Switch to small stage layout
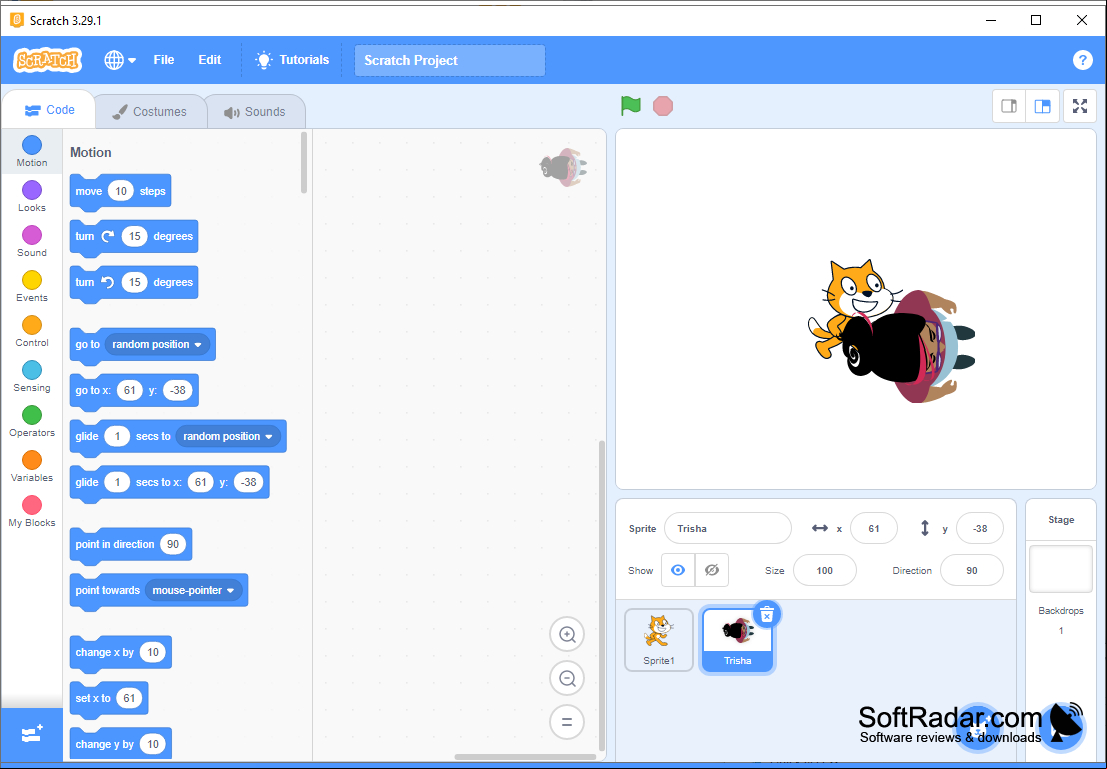The width and height of the screenshot is (1107, 769). click(x=1009, y=106)
